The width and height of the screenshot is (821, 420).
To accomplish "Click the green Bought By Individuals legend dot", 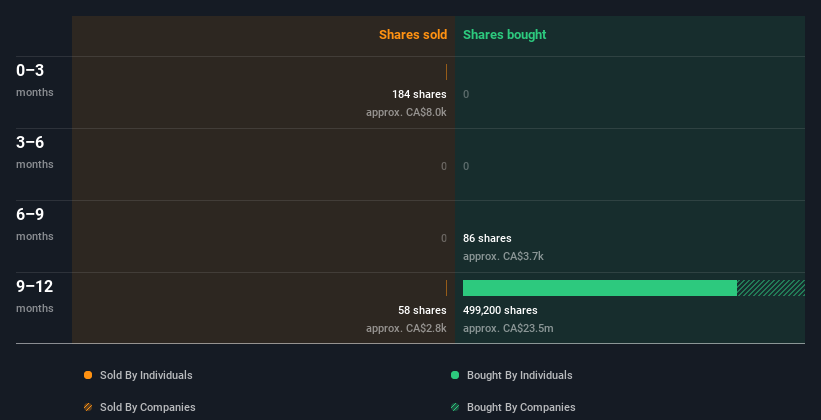I will pos(455,375).
